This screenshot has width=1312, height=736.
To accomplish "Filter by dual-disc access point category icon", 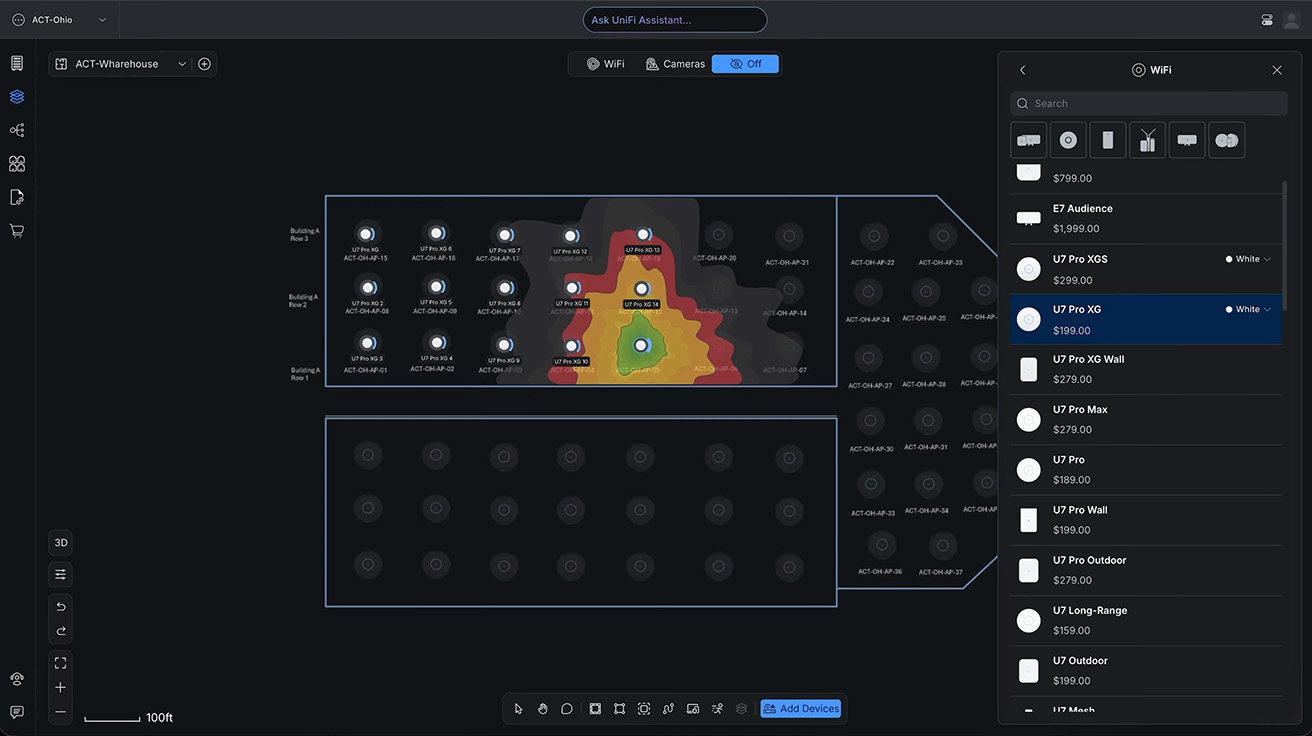I will point(1226,140).
